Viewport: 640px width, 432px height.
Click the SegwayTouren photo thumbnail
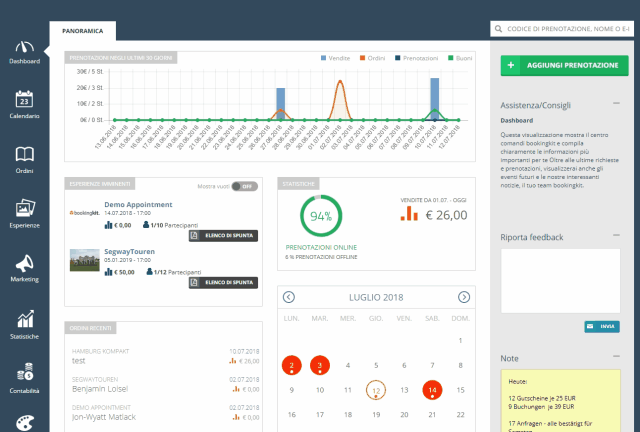pos(84,260)
